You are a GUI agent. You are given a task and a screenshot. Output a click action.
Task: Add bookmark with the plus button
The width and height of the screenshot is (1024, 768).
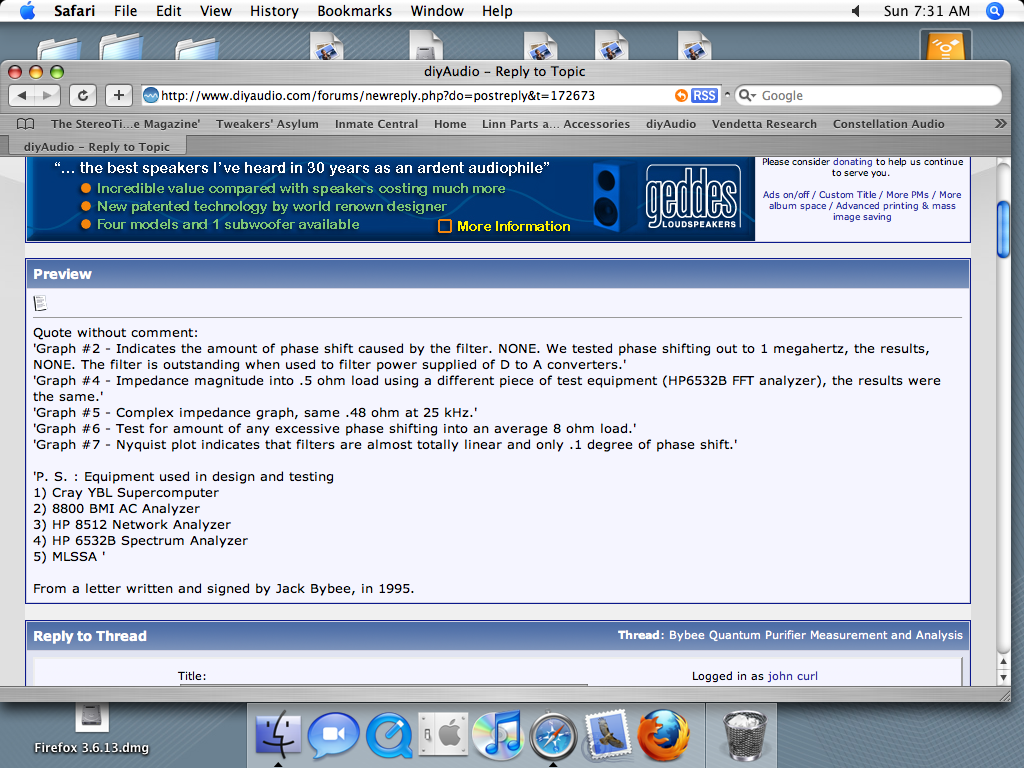[x=118, y=95]
